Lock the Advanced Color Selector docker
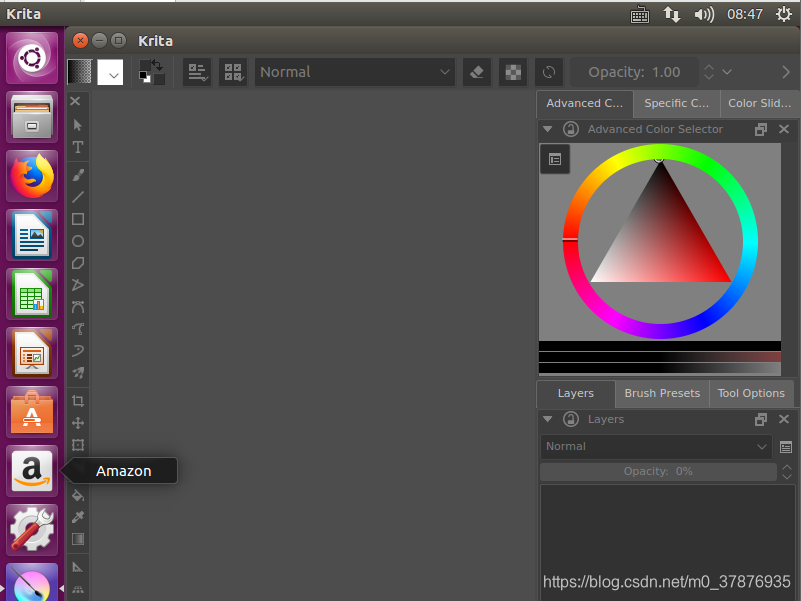 tap(571, 129)
